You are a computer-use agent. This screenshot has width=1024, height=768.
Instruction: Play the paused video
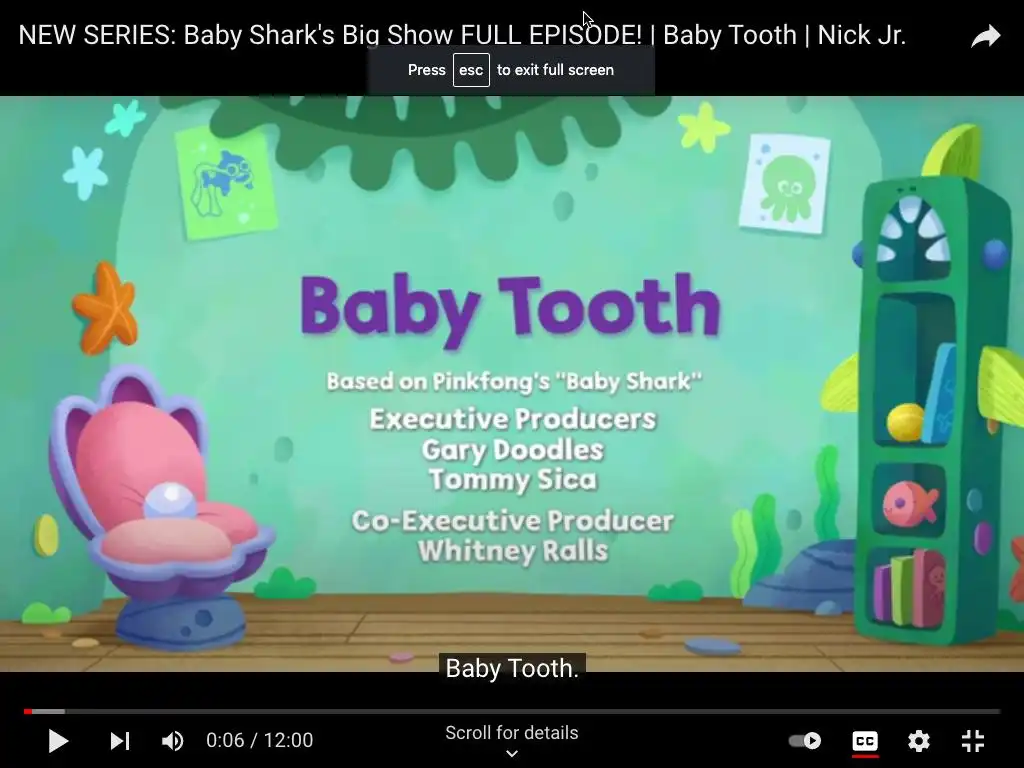57,741
